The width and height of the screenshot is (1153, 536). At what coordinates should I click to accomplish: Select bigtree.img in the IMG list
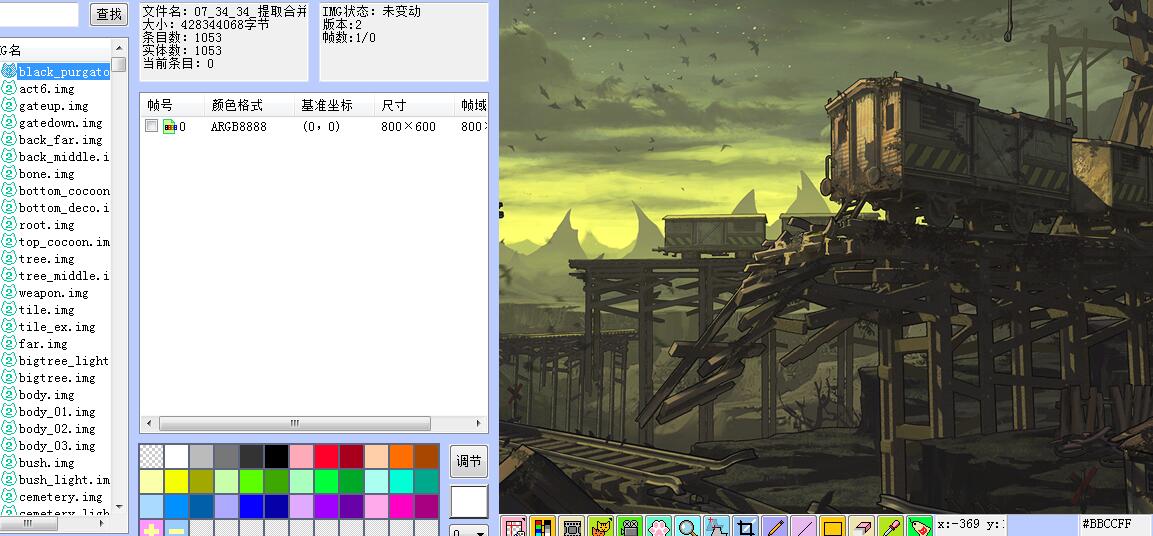pyautogui.click(x=57, y=378)
